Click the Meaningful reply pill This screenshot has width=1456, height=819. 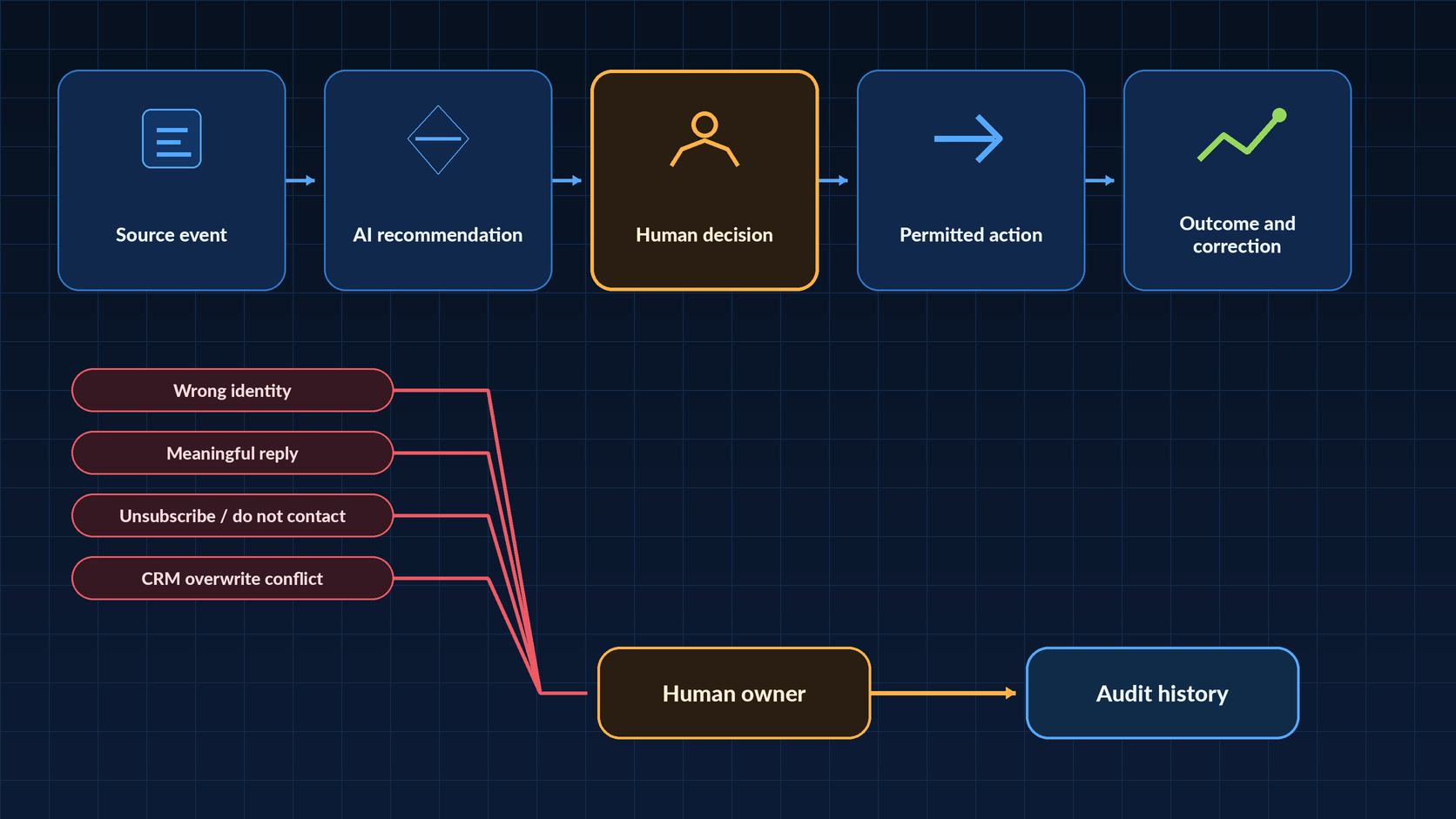tap(233, 453)
